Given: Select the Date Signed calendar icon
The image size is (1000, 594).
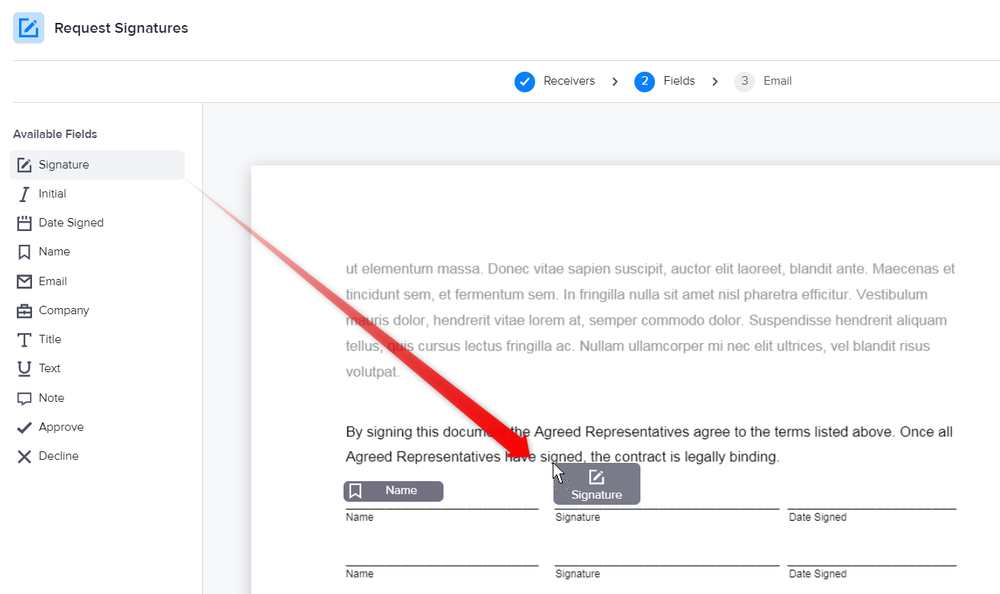Looking at the screenshot, I should point(24,223).
